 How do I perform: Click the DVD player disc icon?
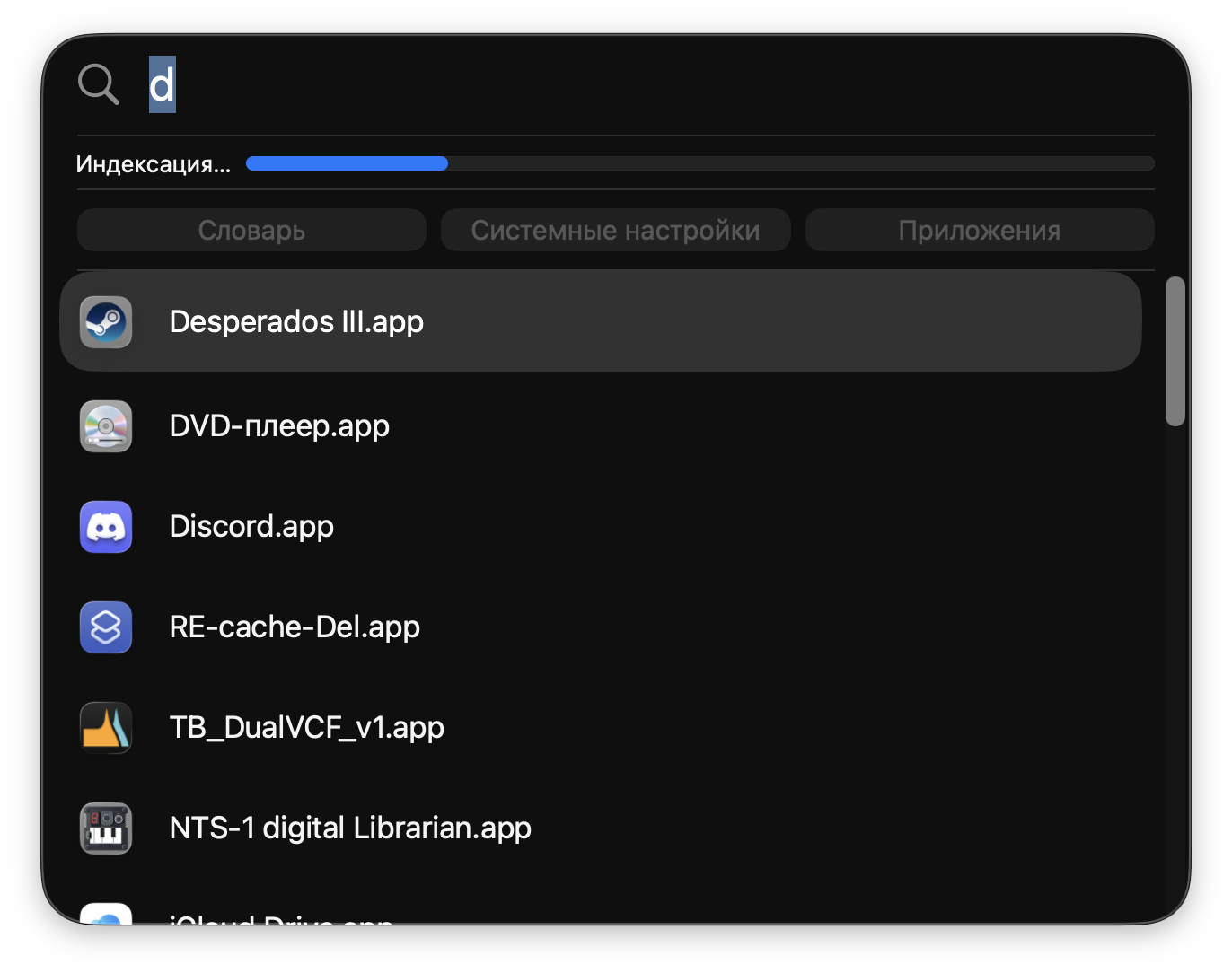106,425
